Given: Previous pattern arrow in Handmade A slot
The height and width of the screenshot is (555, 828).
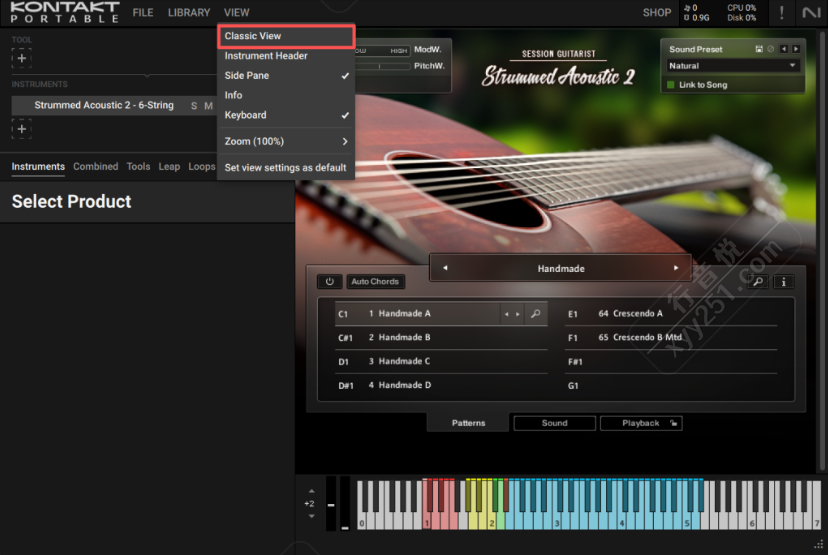Looking at the screenshot, I should (x=506, y=314).
